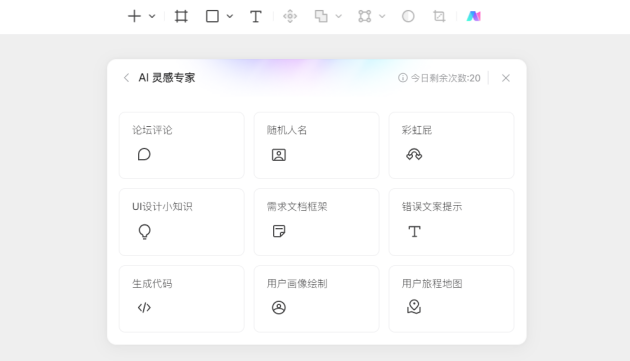Expand the boolean operations dropdown arrow
Screen dimensions: 630x361
339,16
